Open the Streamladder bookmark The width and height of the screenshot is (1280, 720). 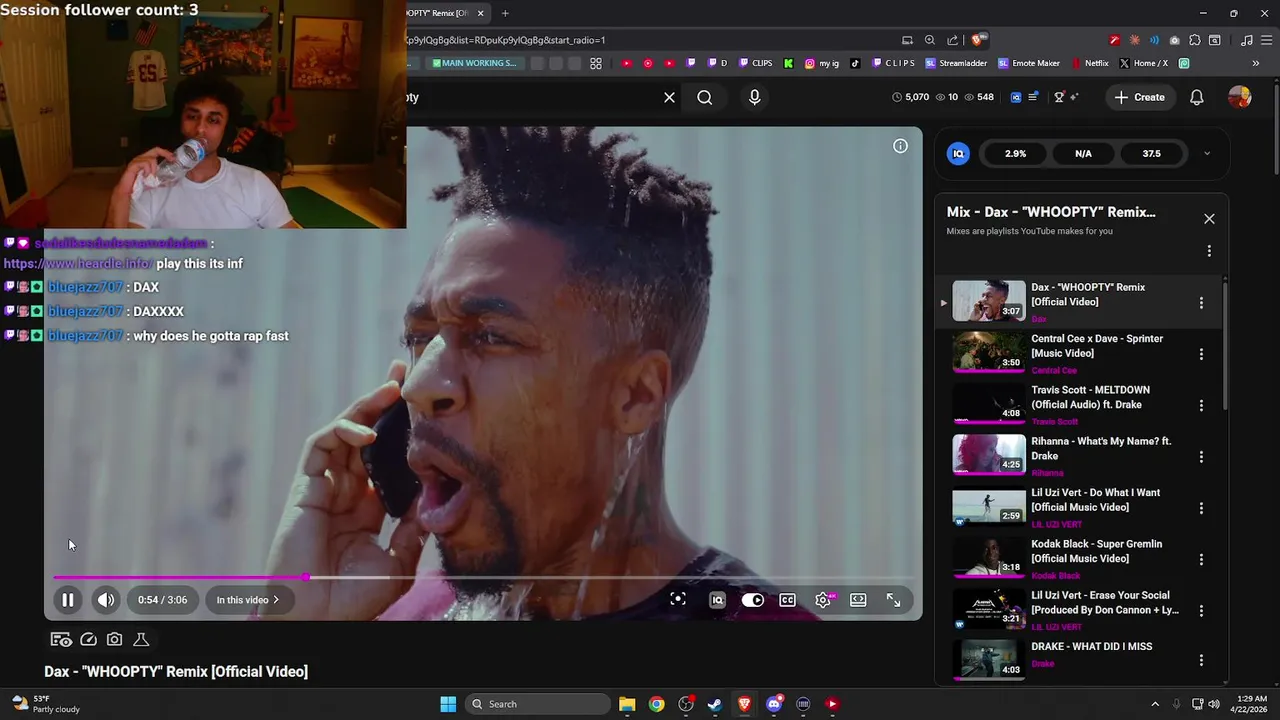point(956,63)
